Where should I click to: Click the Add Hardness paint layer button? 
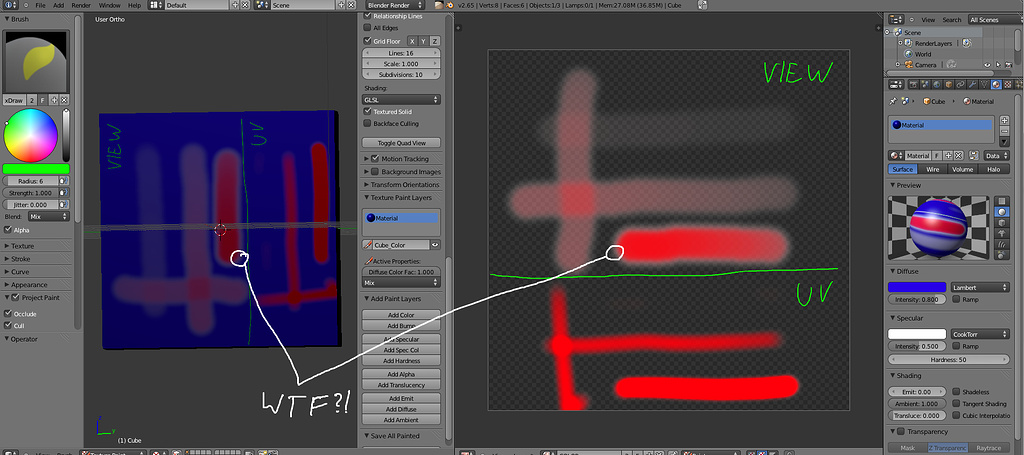tap(401, 360)
